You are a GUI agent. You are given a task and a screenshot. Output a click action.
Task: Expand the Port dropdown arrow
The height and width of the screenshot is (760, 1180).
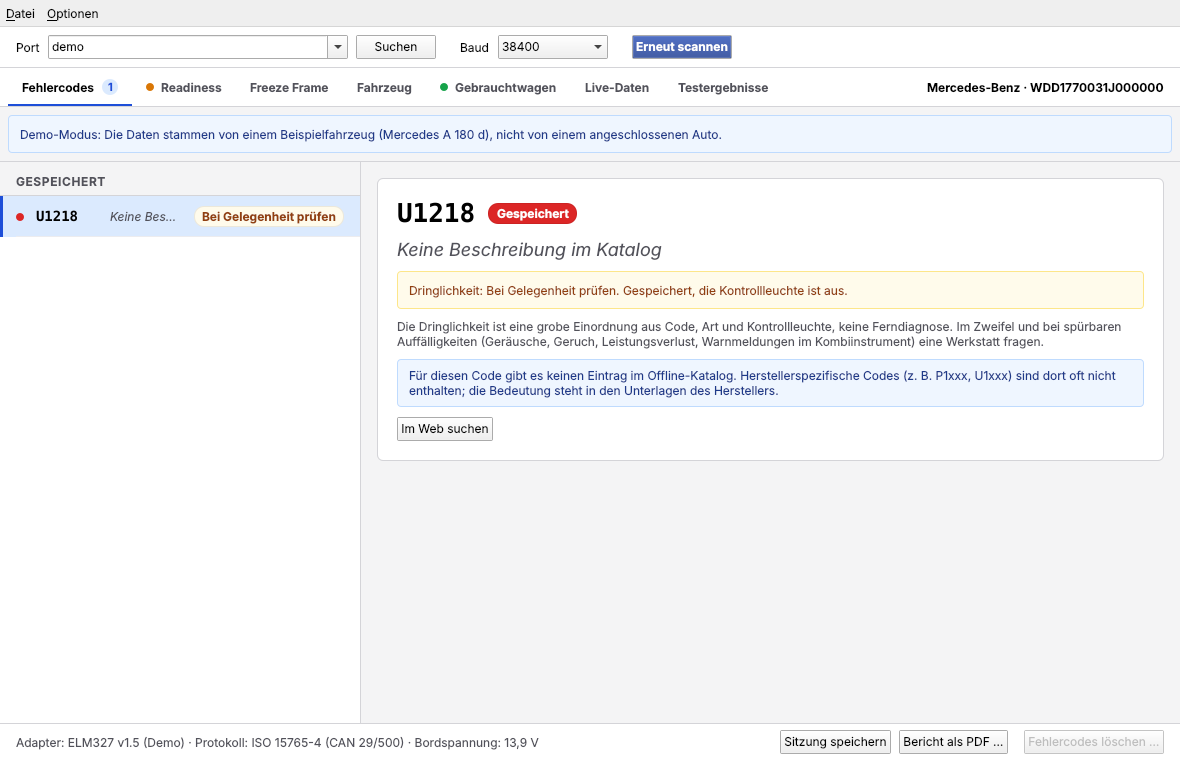pyautogui.click(x=338, y=47)
